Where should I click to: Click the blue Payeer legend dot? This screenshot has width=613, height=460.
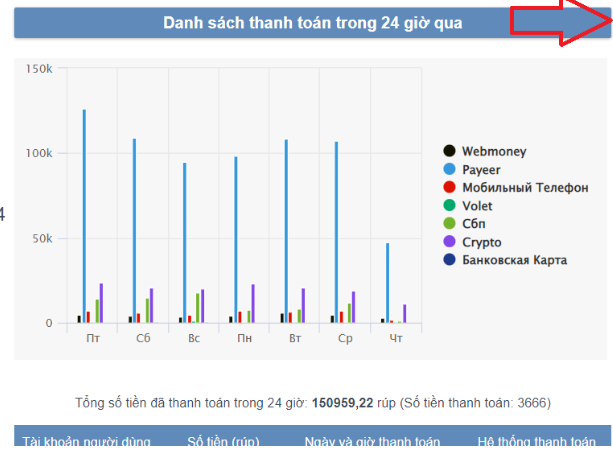(449, 169)
